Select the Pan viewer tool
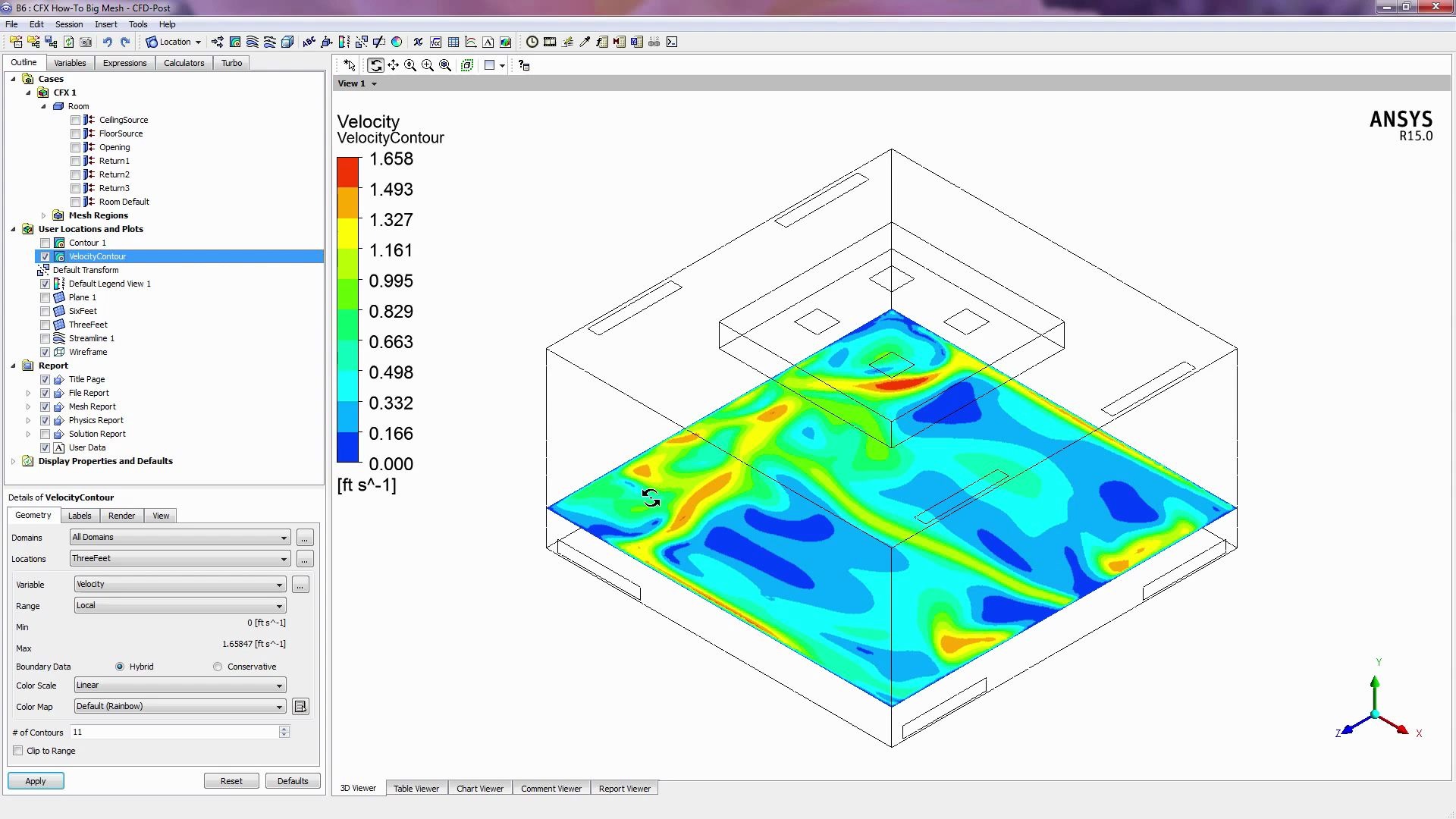 tap(393, 65)
